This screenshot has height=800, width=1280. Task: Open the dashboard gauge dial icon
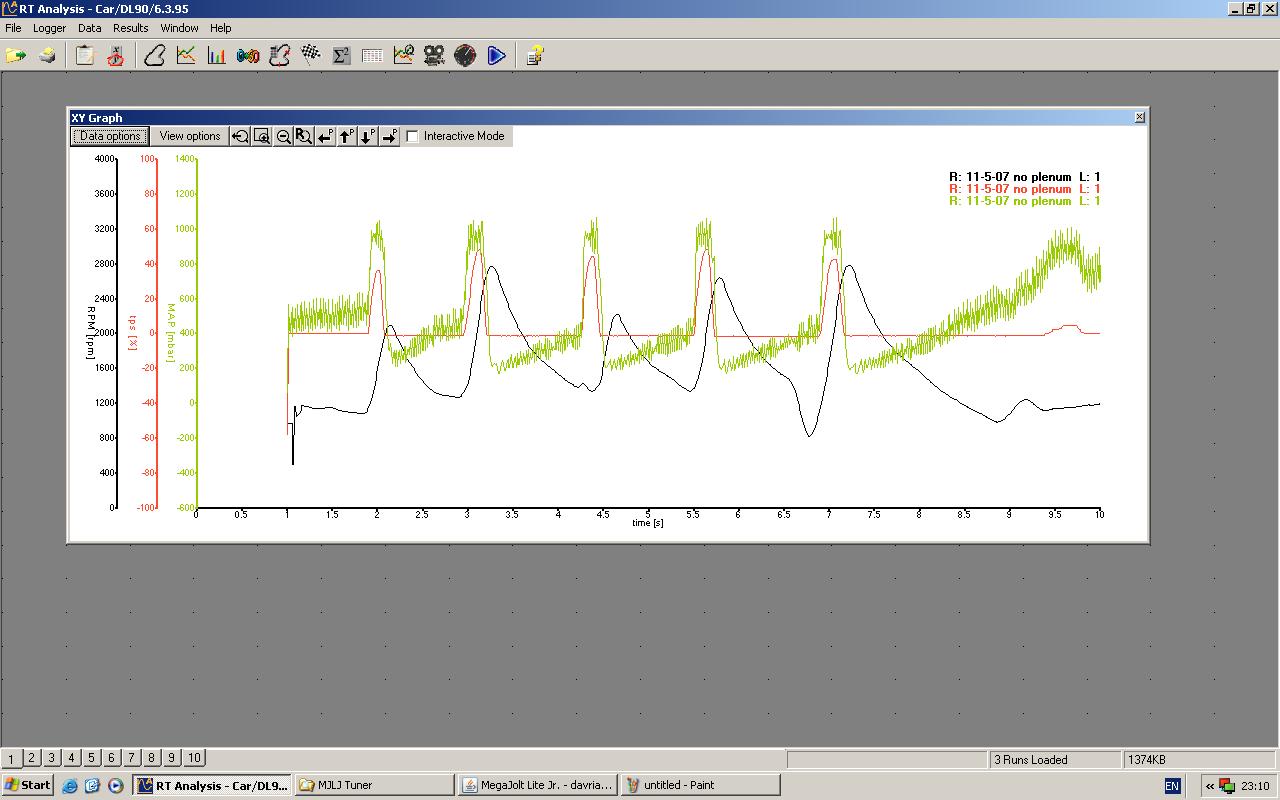click(x=465, y=56)
